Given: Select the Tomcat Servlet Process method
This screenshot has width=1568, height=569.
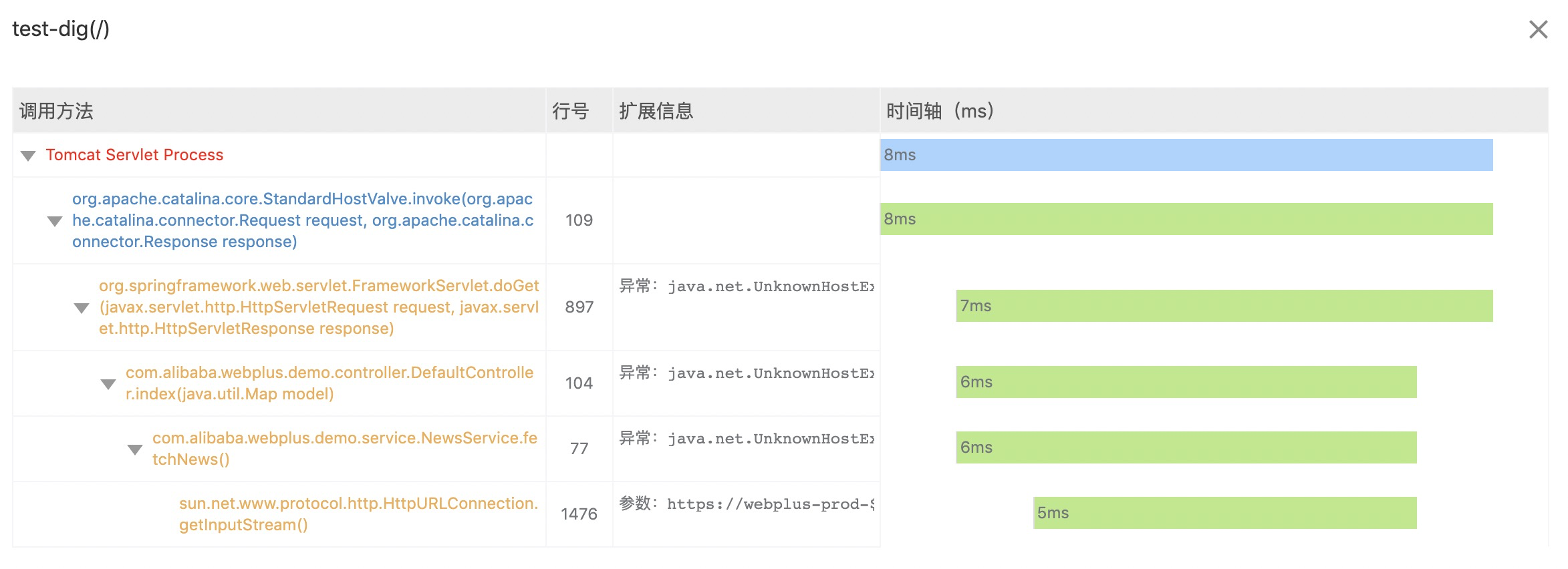Looking at the screenshot, I should 134,155.
